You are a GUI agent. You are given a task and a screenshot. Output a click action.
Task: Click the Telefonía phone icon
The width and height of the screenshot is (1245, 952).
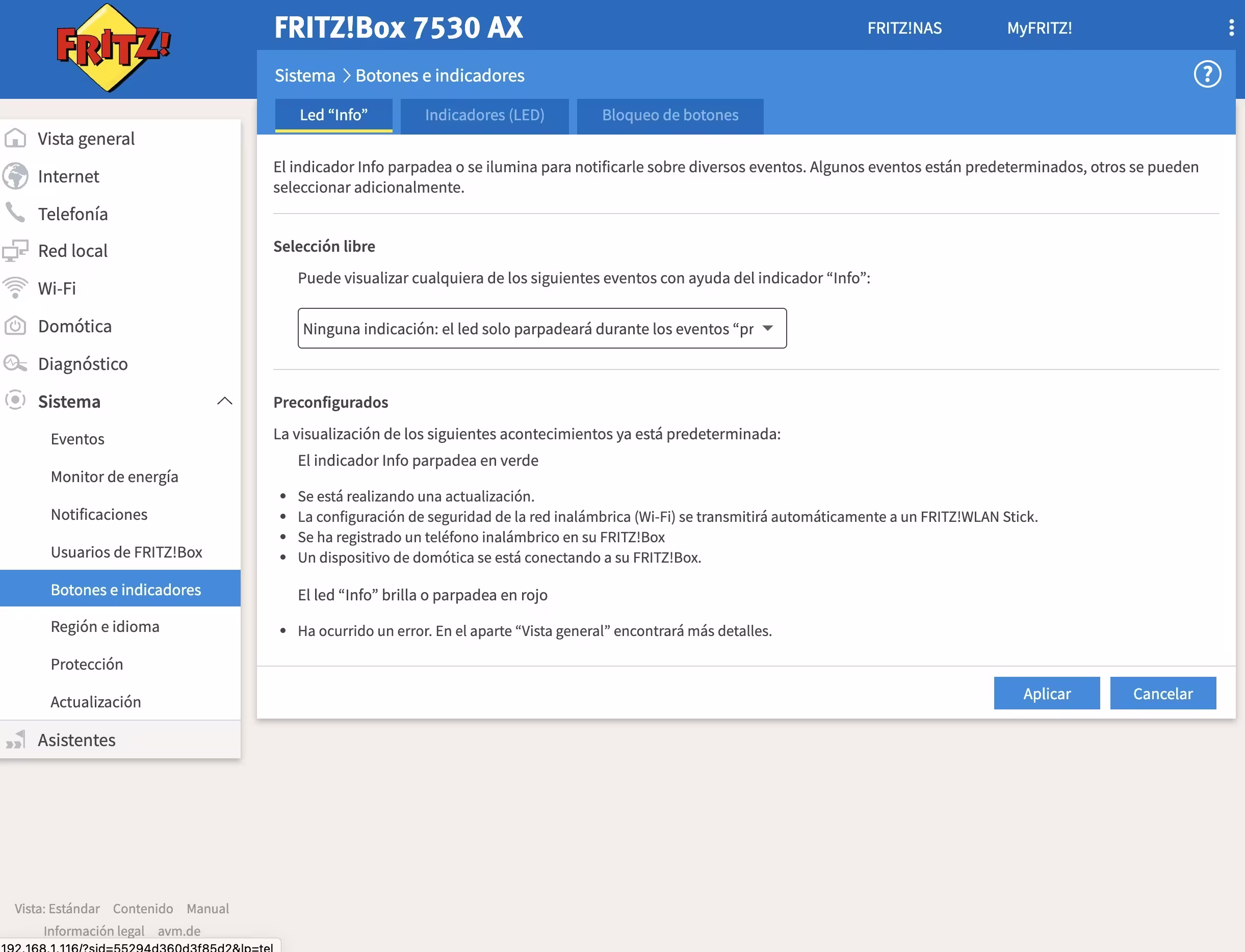pyautogui.click(x=15, y=213)
